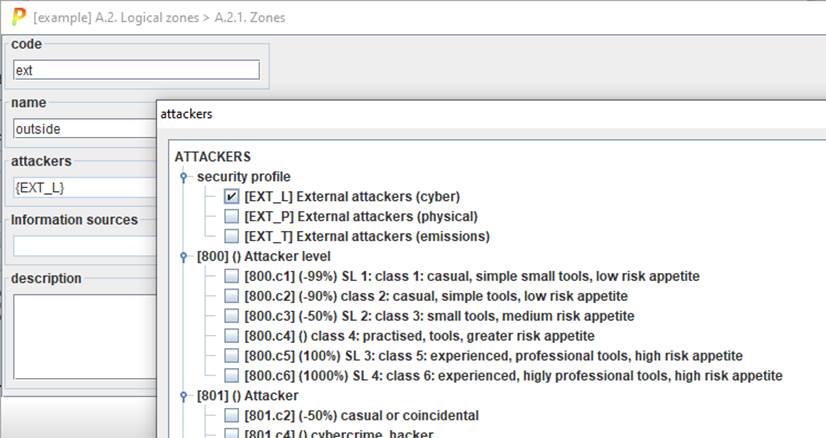Collapse the [801] Attacker node
This screenshot has width=826, height=438.
tap(184, 396)
